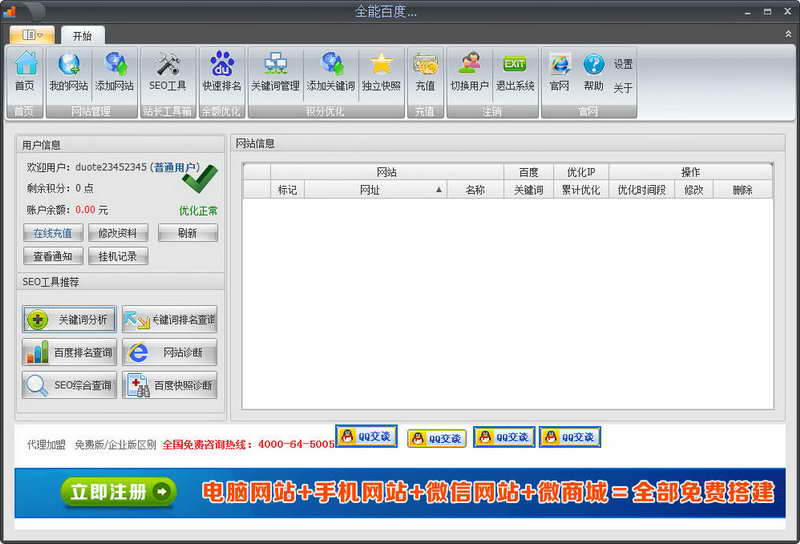This screenshot has height=544, width=800.
Task: Click the first QQ交谈 chat button
Action: tap(366, 436)
